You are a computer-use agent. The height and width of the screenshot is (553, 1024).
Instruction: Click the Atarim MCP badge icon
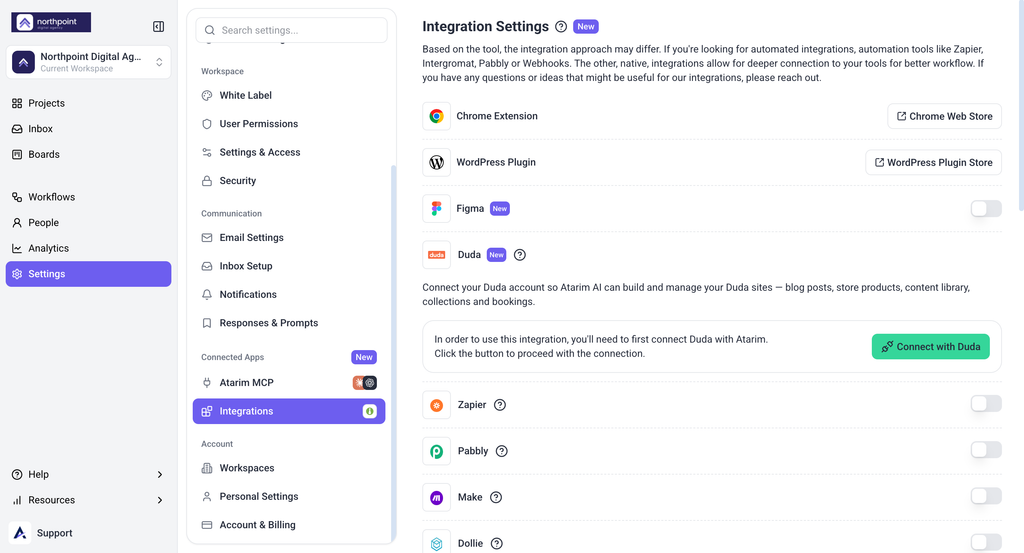tap(364, 383)
